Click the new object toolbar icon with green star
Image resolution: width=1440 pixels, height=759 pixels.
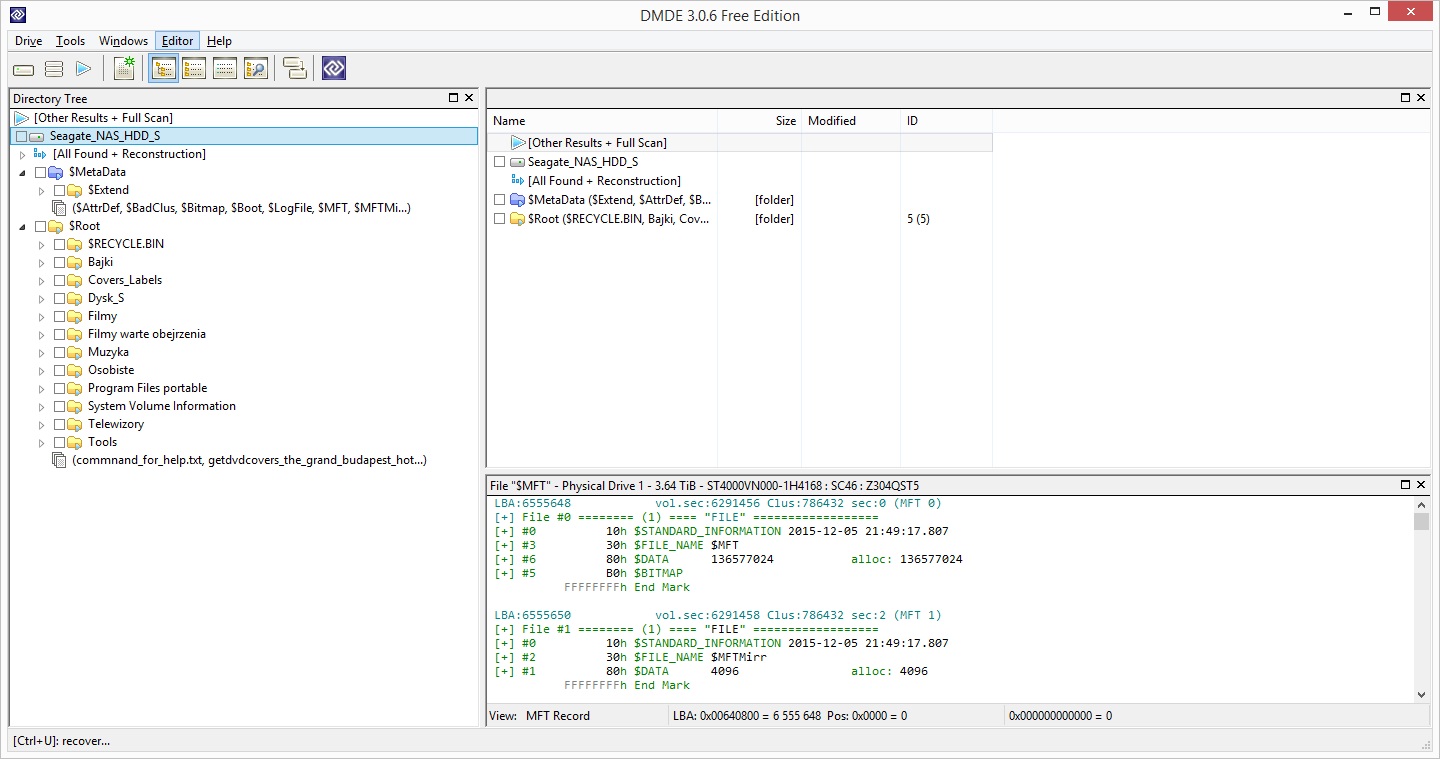[x=124, y=69]
